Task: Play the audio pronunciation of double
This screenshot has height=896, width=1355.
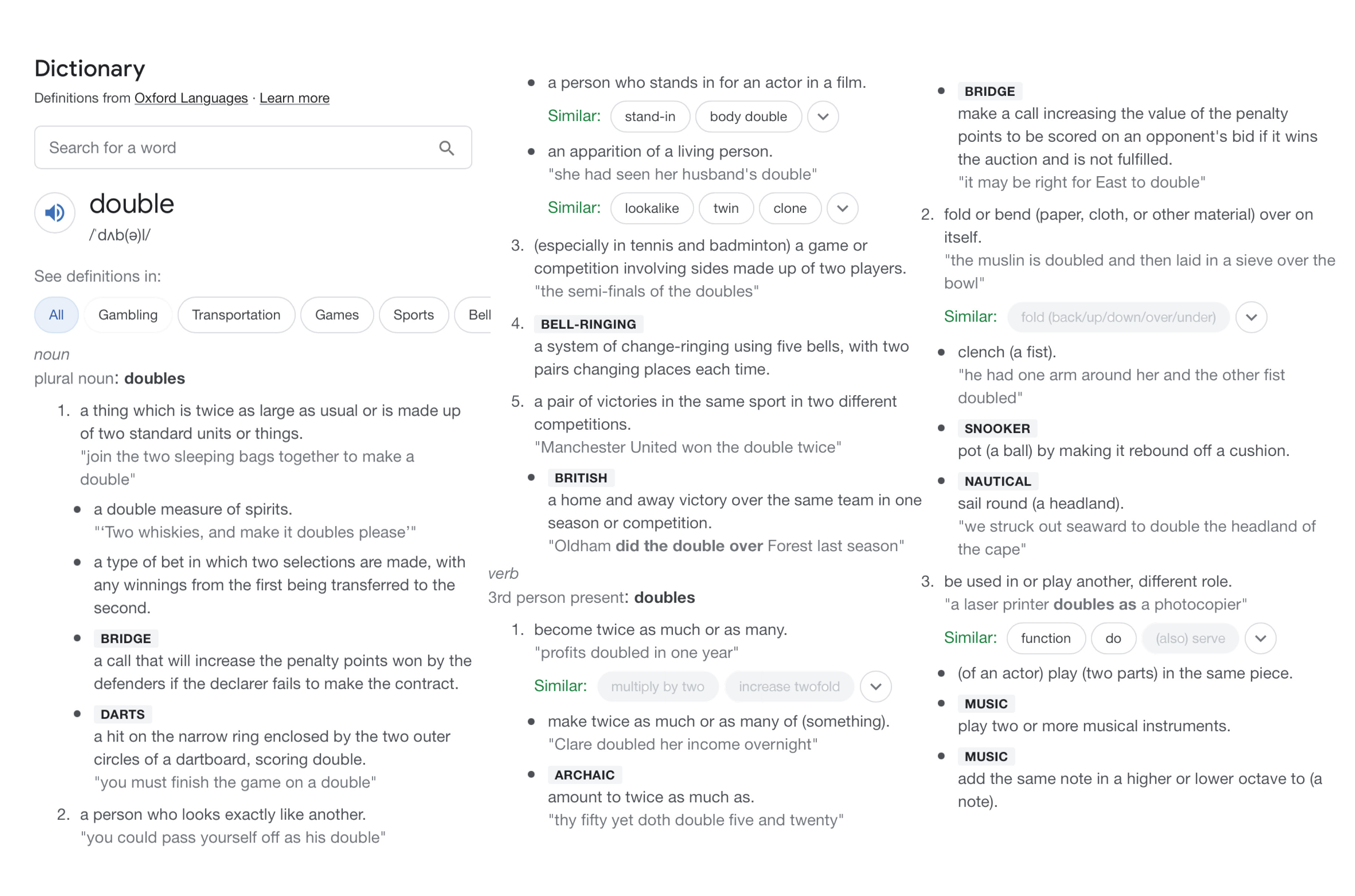Action: 55,213
